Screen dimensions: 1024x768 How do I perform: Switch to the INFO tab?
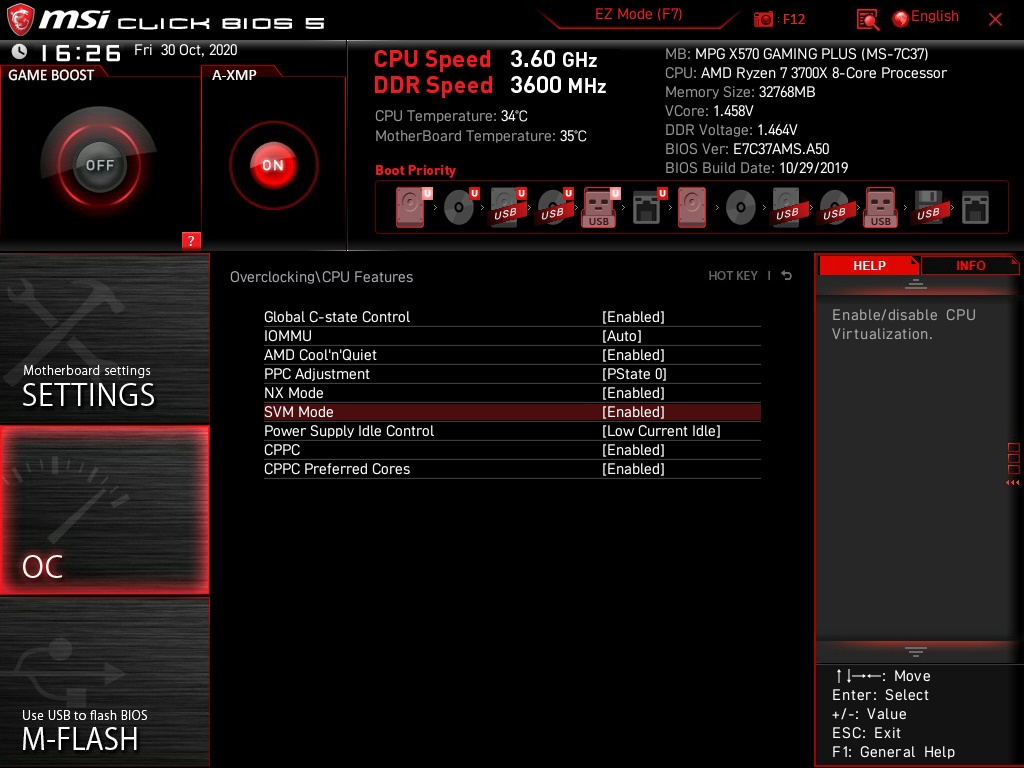(970, 265)
